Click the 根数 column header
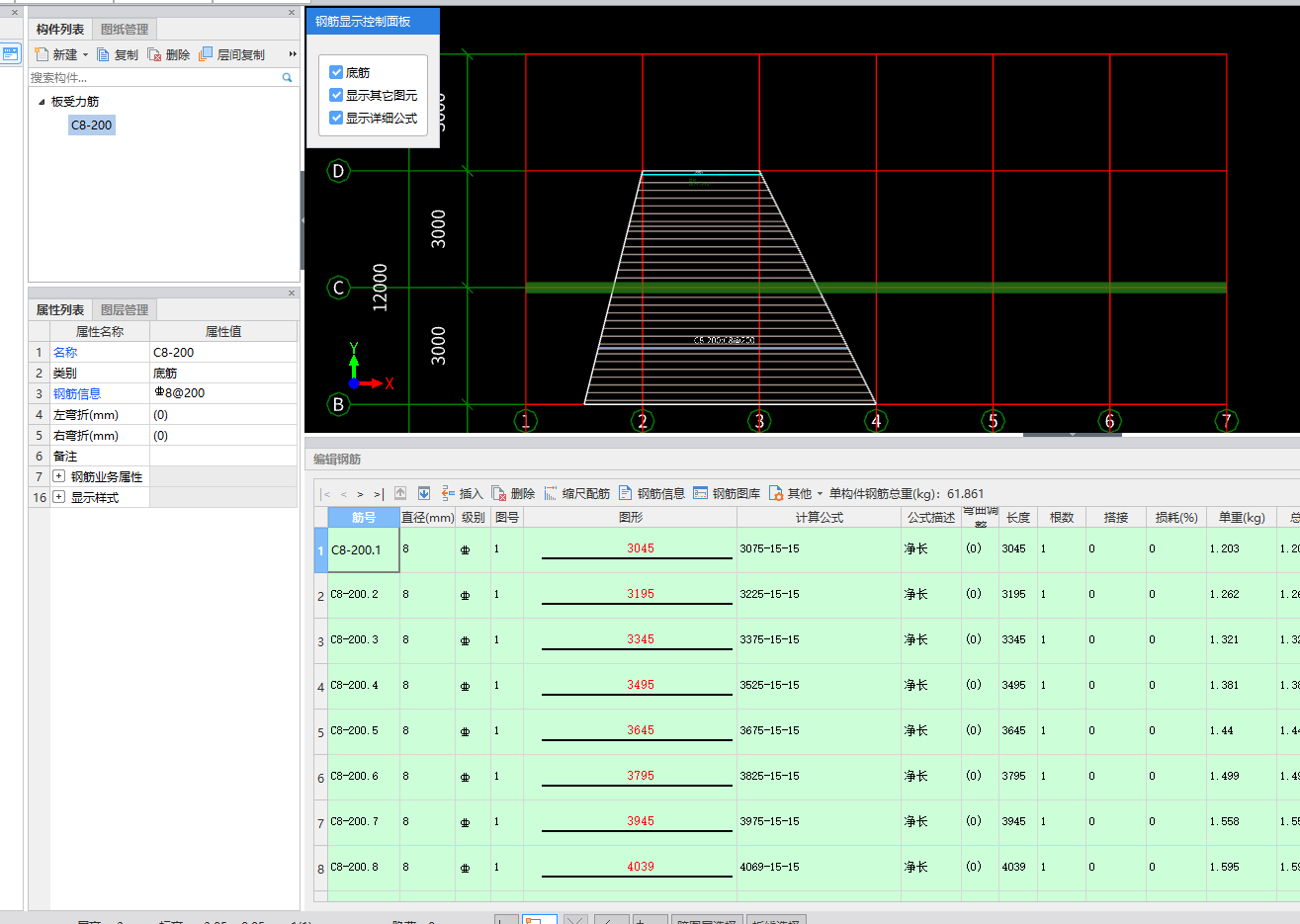Image resolution: width=1300 pixels, height=924 pixels. point(1062,518)
